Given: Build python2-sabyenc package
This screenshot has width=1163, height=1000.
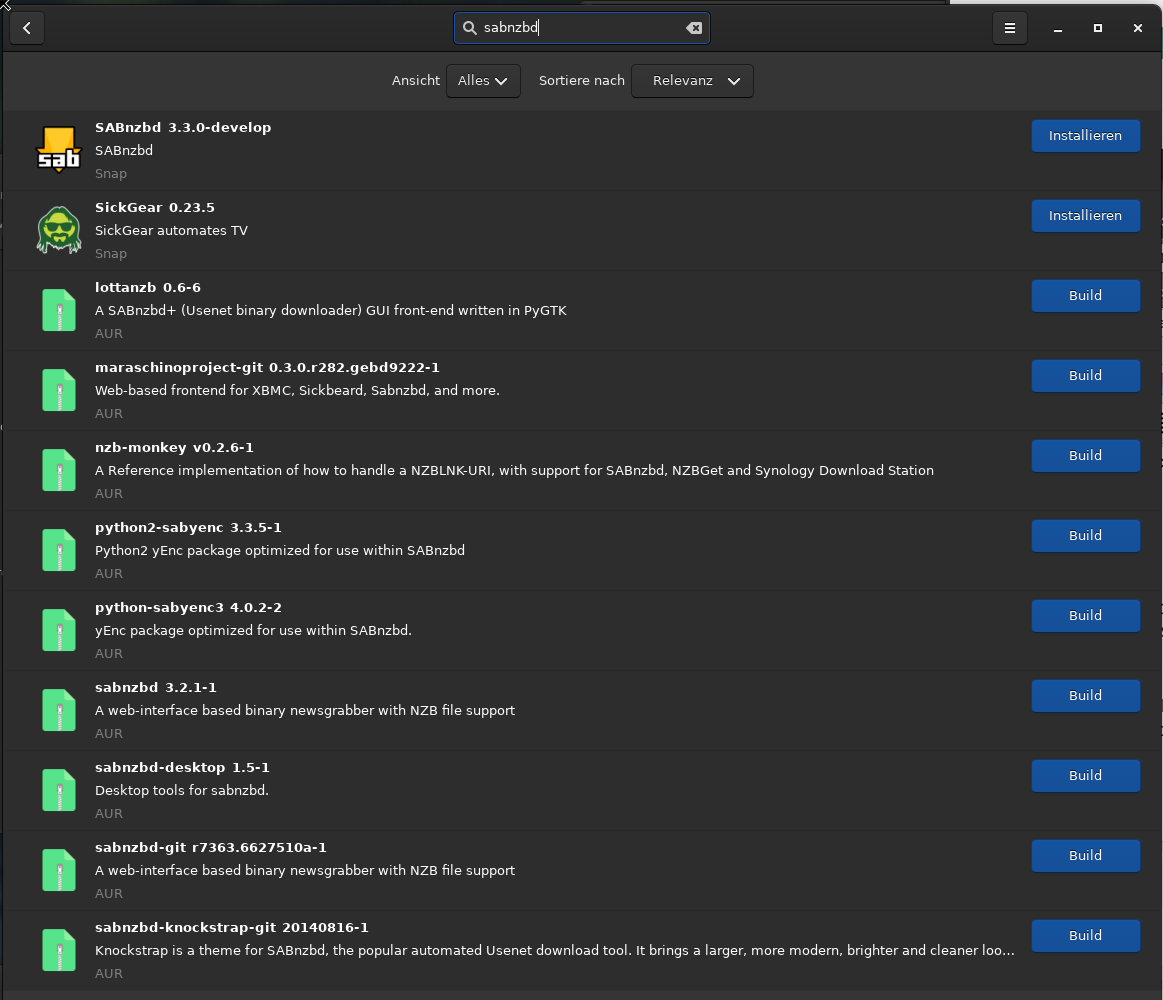Looking at the screenshot, I should (x=1085, y=536).
